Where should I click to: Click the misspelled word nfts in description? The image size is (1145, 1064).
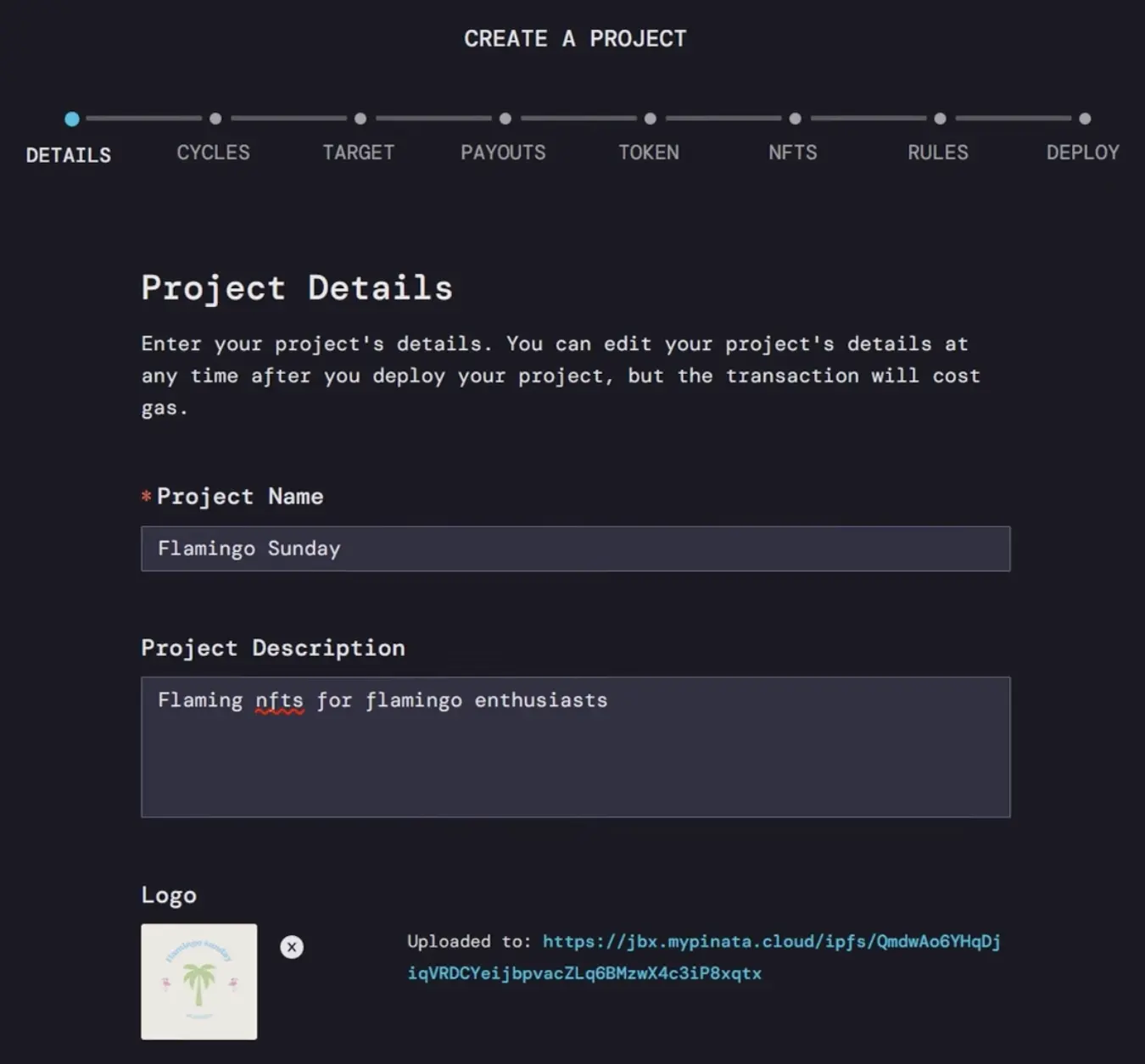281,700
